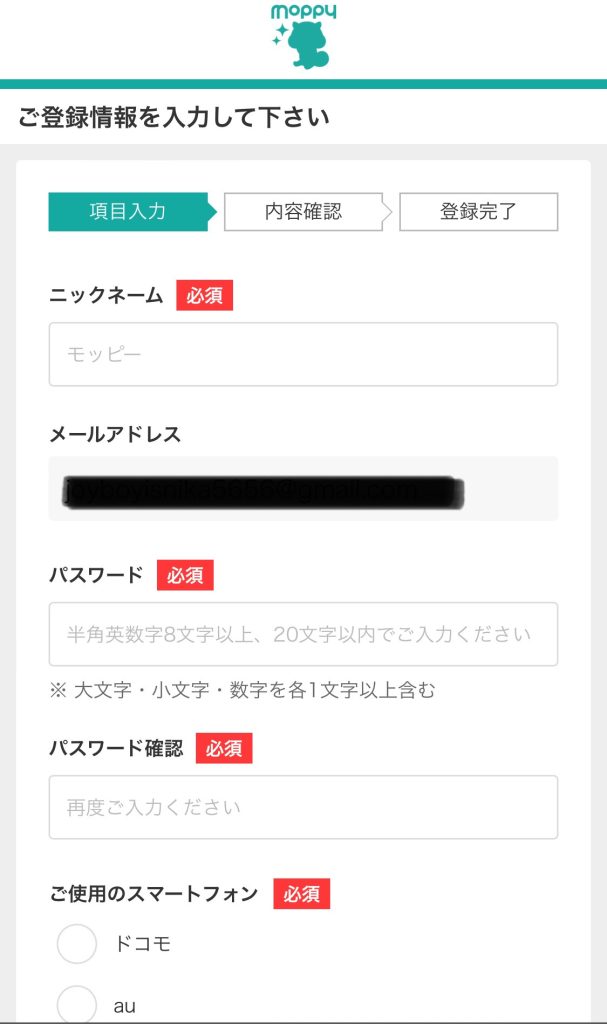The image size is (607, 1024).
Task: Focus the ニックネーム input field
Action: (x=303, y=354)
